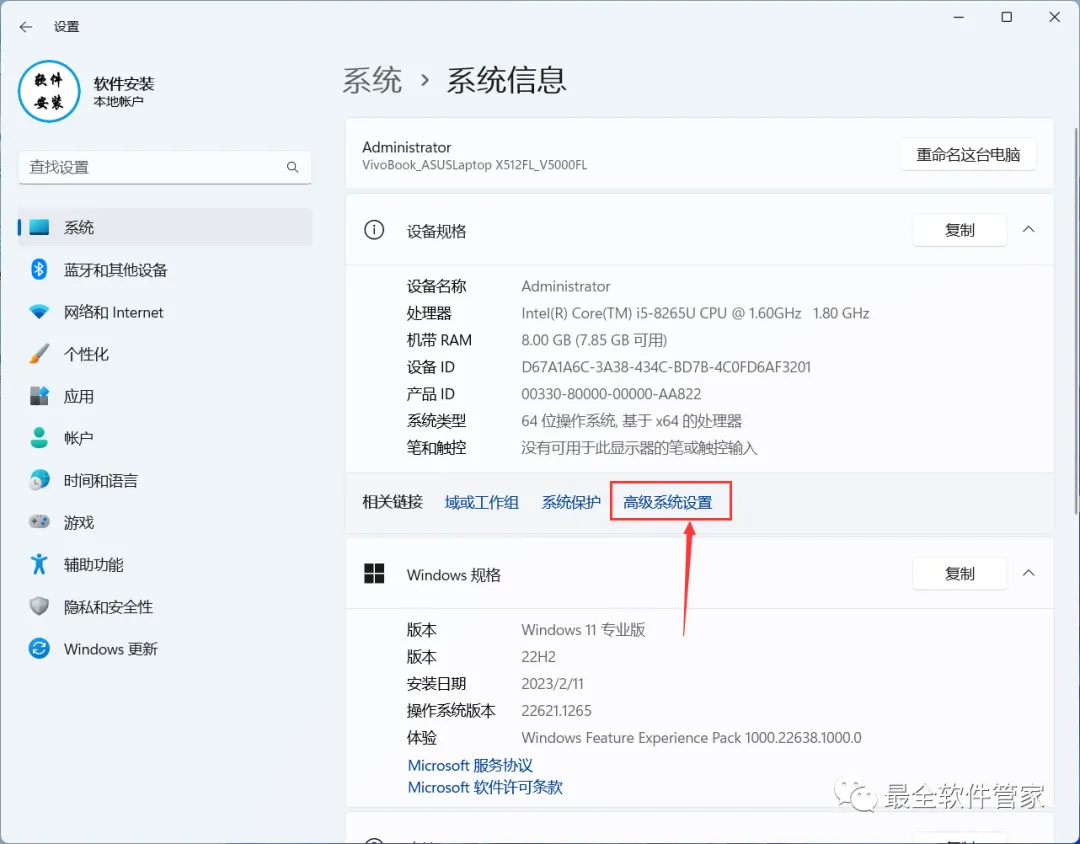This screenshot has width=1080, height=844.
Task: Open 应用 apps icon
Action: tap(39, 396)
